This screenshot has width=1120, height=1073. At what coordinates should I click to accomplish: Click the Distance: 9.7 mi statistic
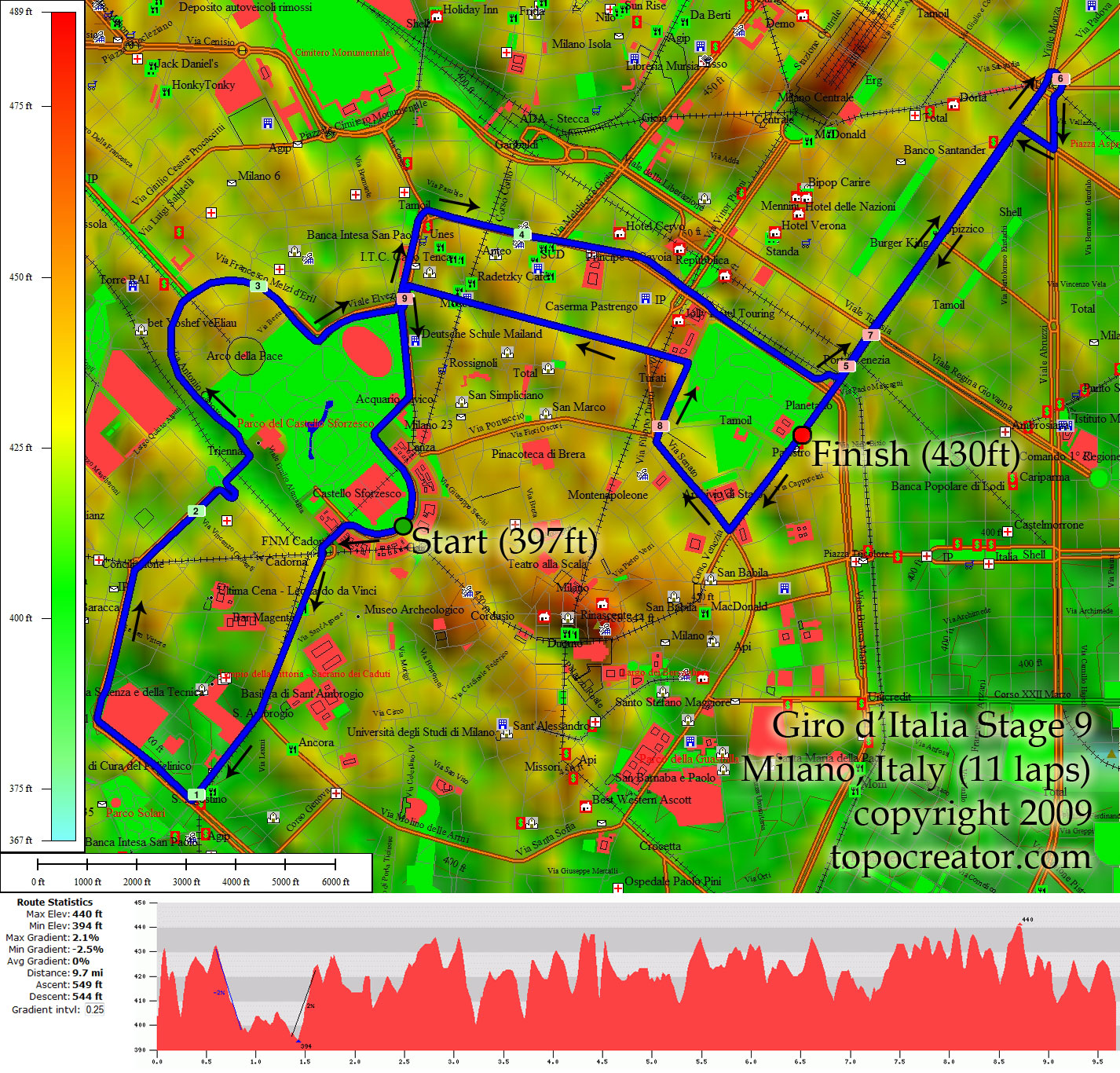[65, 973]
